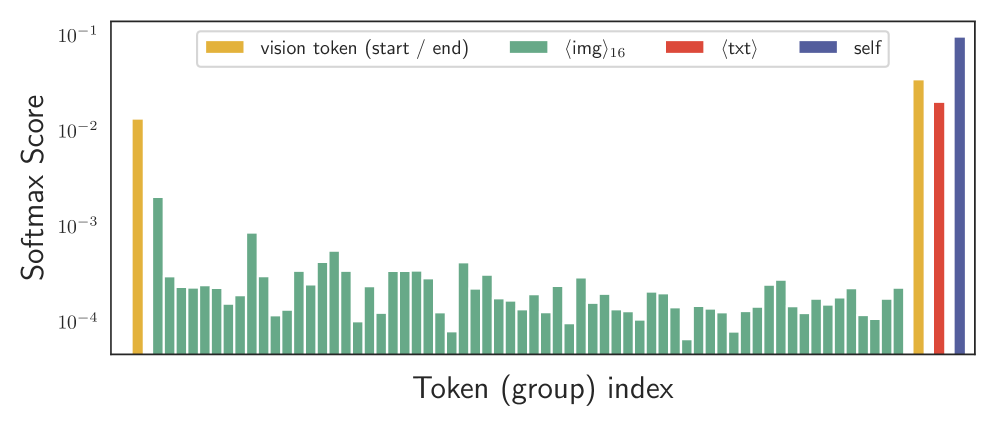The image size is (996, 427).
Task: Click the red ⟨txt⟩ legend swatch
Action: pos(685,48)
